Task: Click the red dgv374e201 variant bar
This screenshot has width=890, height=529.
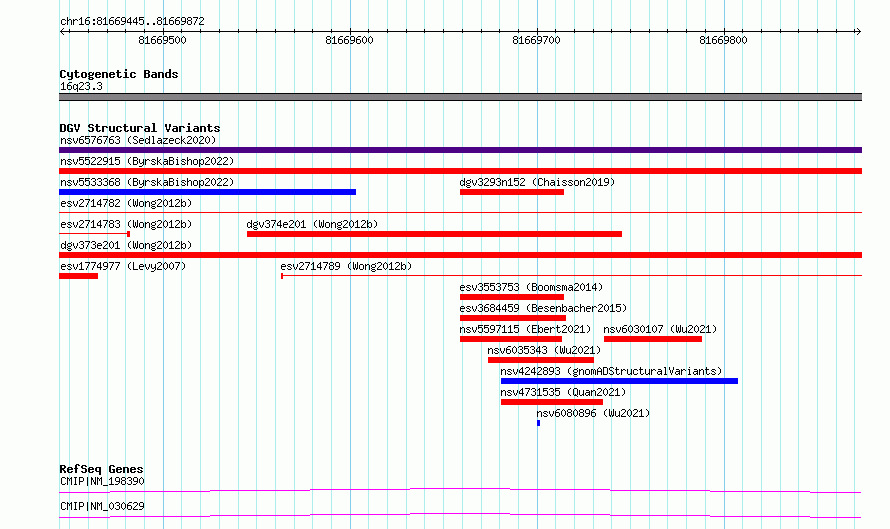Action: pos(434,234)
